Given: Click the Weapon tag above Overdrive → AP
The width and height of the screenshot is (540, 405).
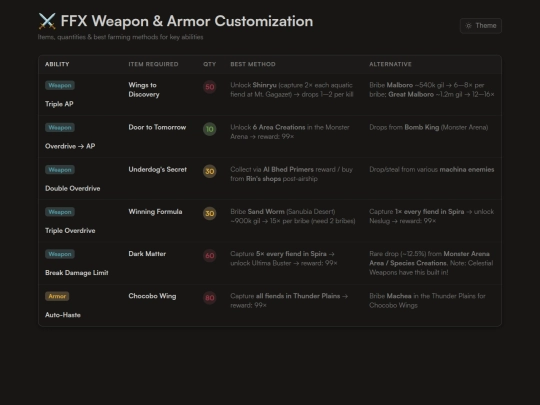Looking at the screenshot, I should [x=60, y=127].
